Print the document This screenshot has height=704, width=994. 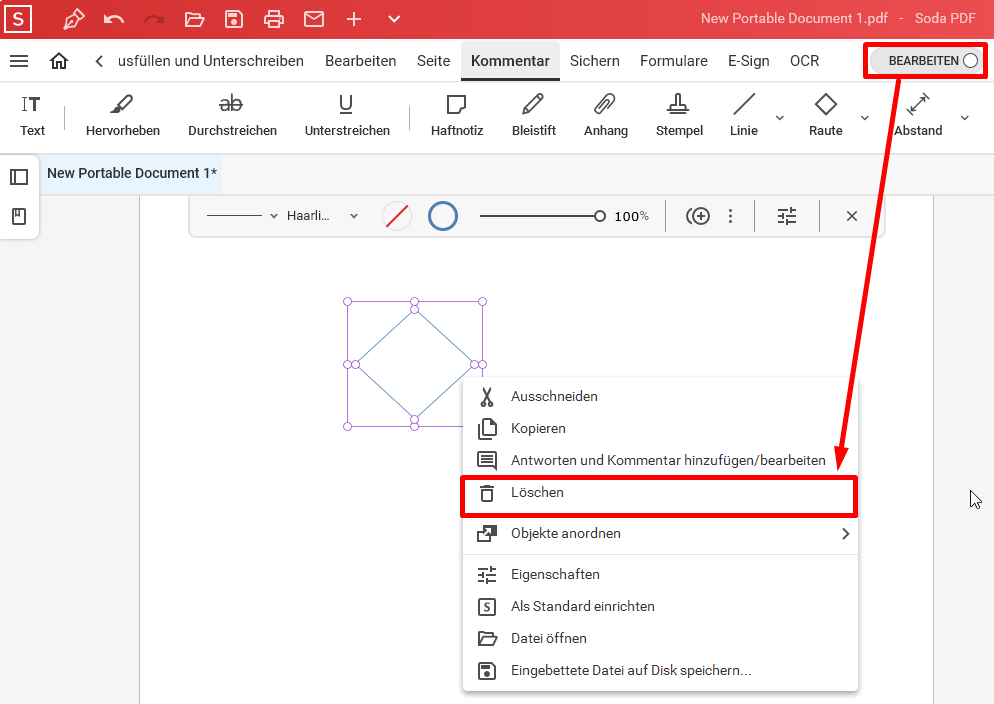(274, 20)
